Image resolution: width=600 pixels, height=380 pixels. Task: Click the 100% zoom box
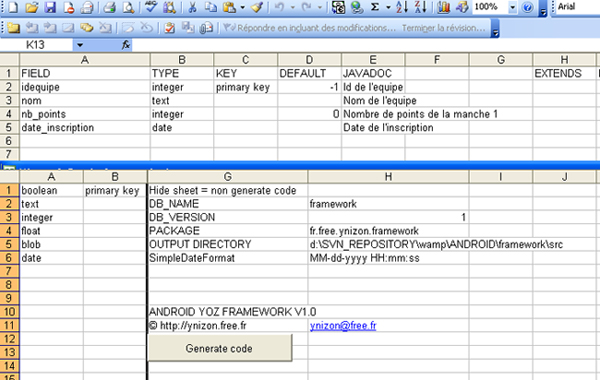point(490,7)
